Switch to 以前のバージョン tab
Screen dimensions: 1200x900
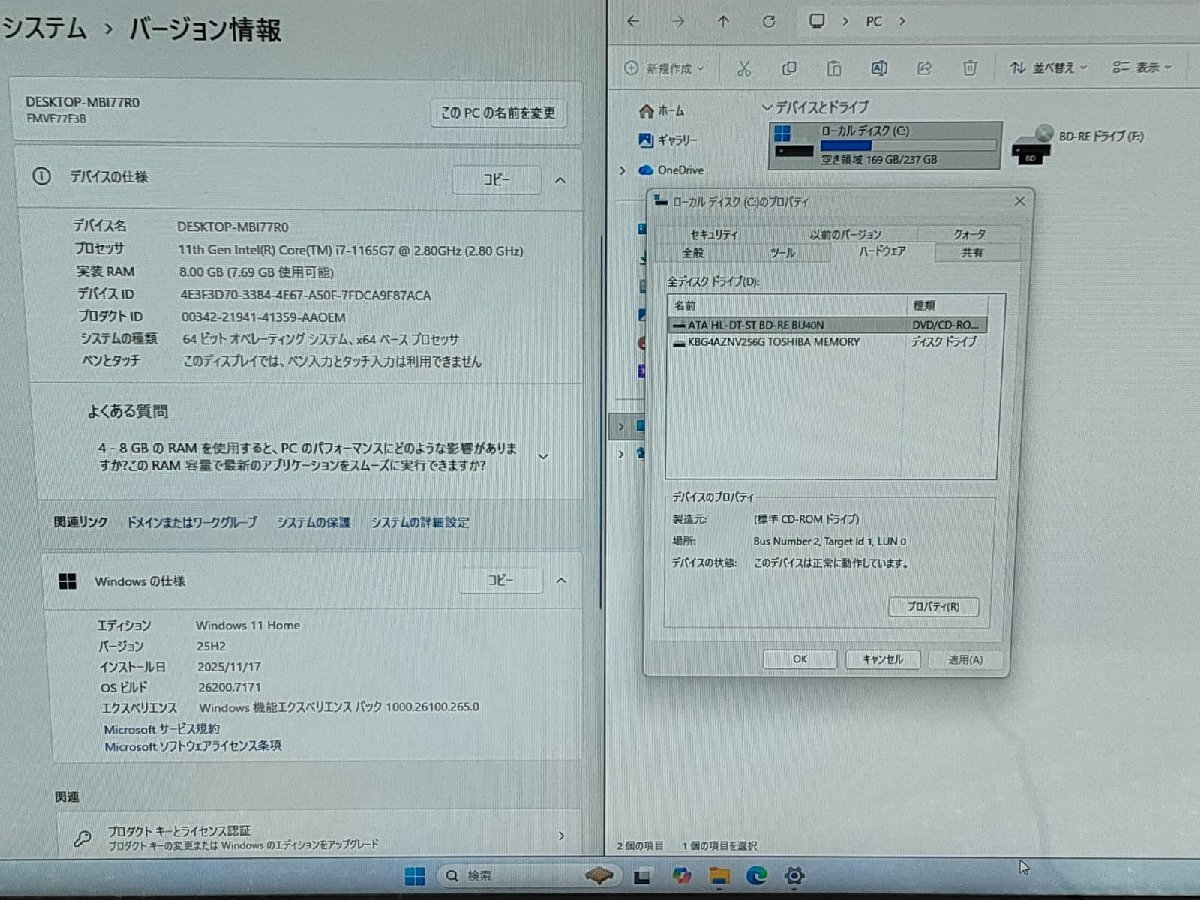[x=845, y=234]
